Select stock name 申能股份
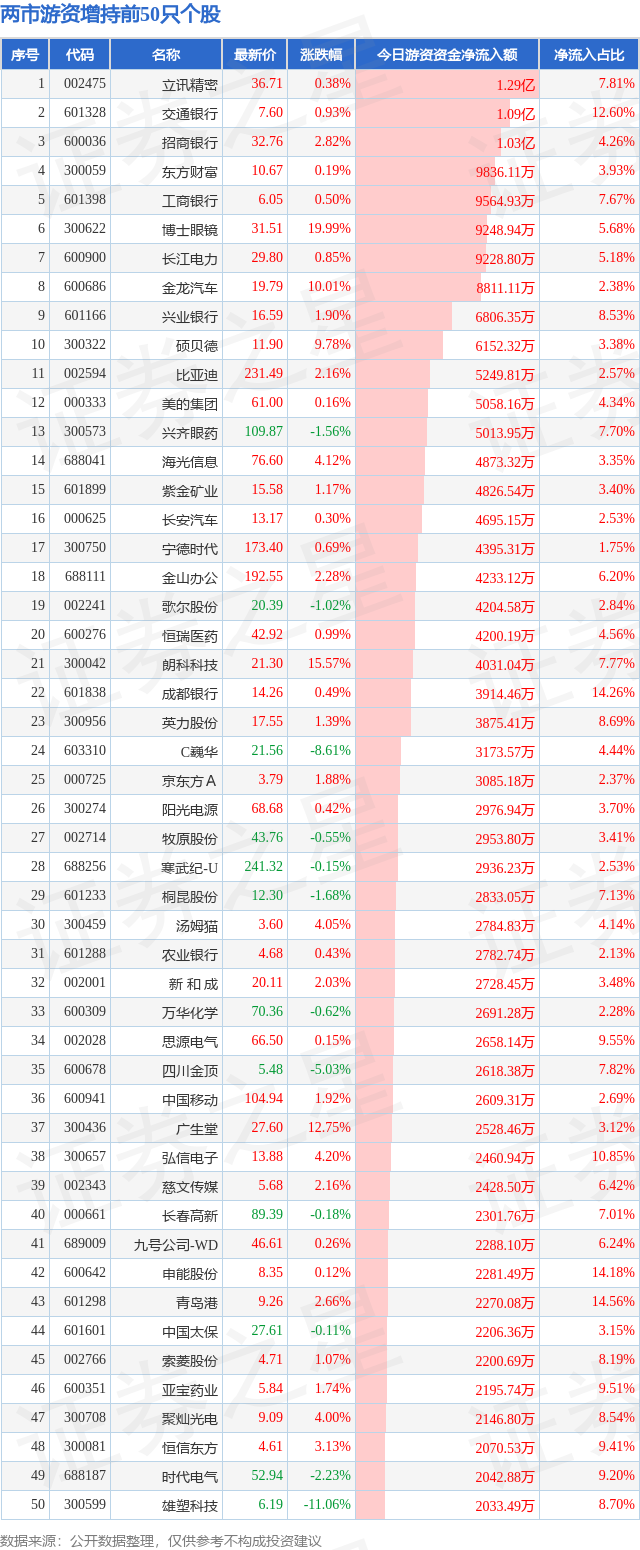The height and width of the screenshot is (1550, 640). [190, 1273]
